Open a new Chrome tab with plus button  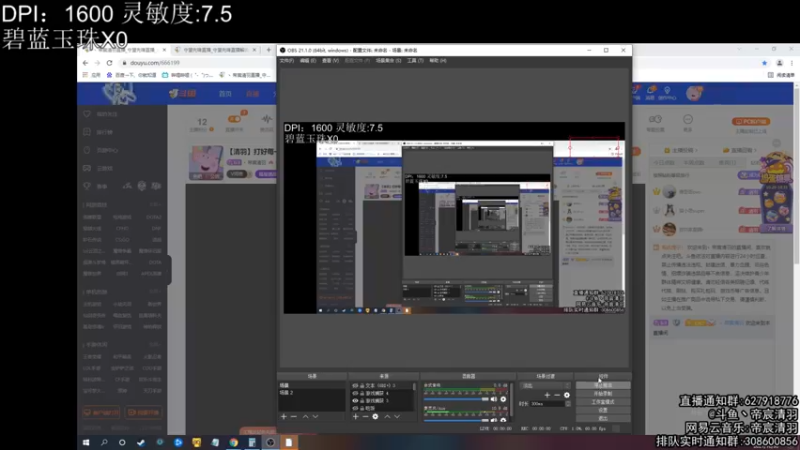click(x=269, y=50)
